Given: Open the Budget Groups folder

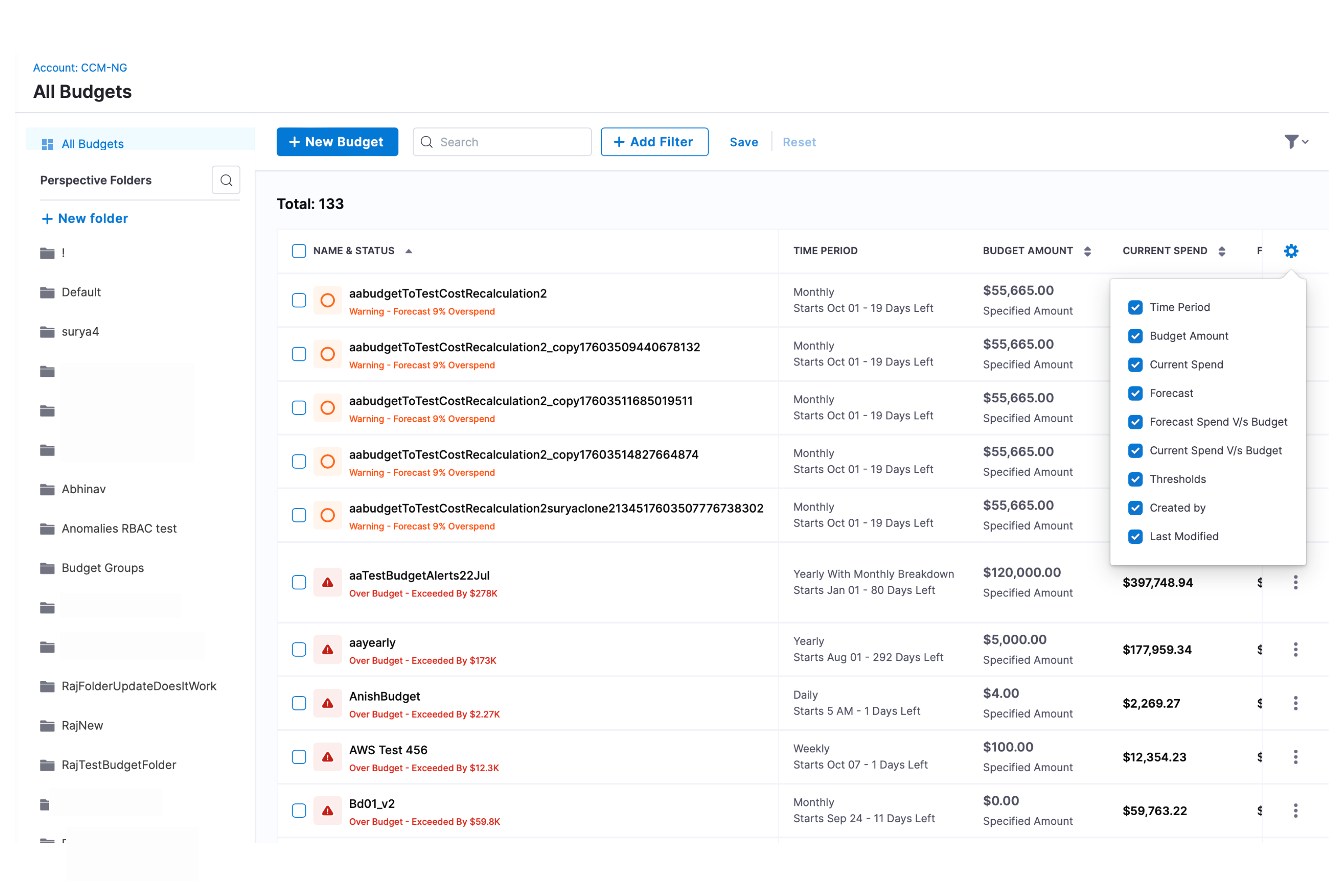Looking at the screenshot, I should point(102,568).
